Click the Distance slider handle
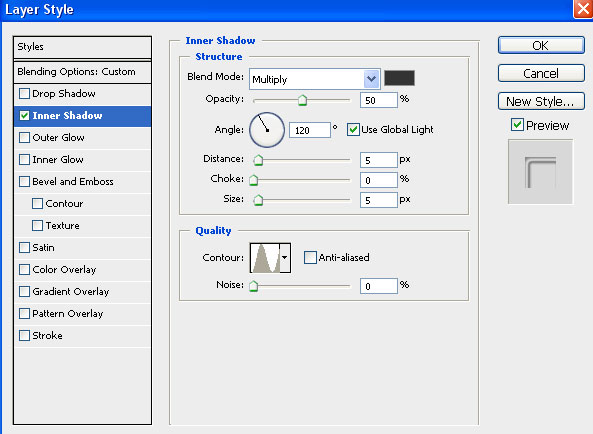The width and height of the screenshot is (593, 434). (x=258, y=160)
